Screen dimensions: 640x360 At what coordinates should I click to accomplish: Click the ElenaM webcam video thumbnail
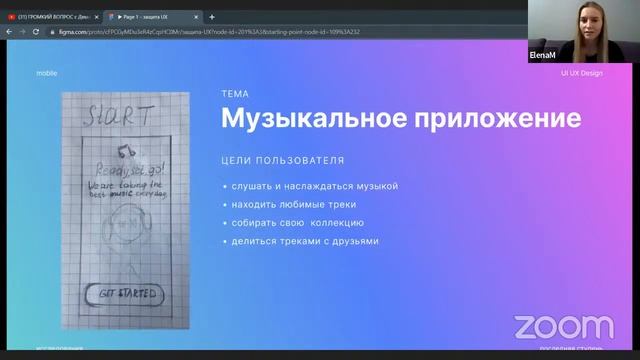tap(584, 31)
